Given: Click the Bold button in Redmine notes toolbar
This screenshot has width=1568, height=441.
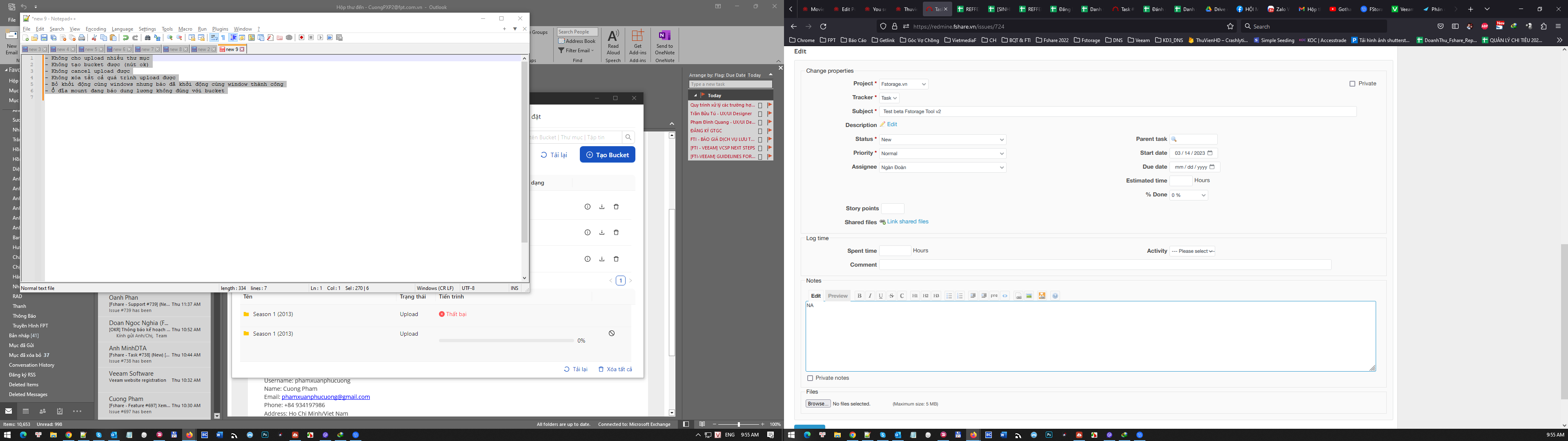Looking at the screenshot, I should pos(860,296).
